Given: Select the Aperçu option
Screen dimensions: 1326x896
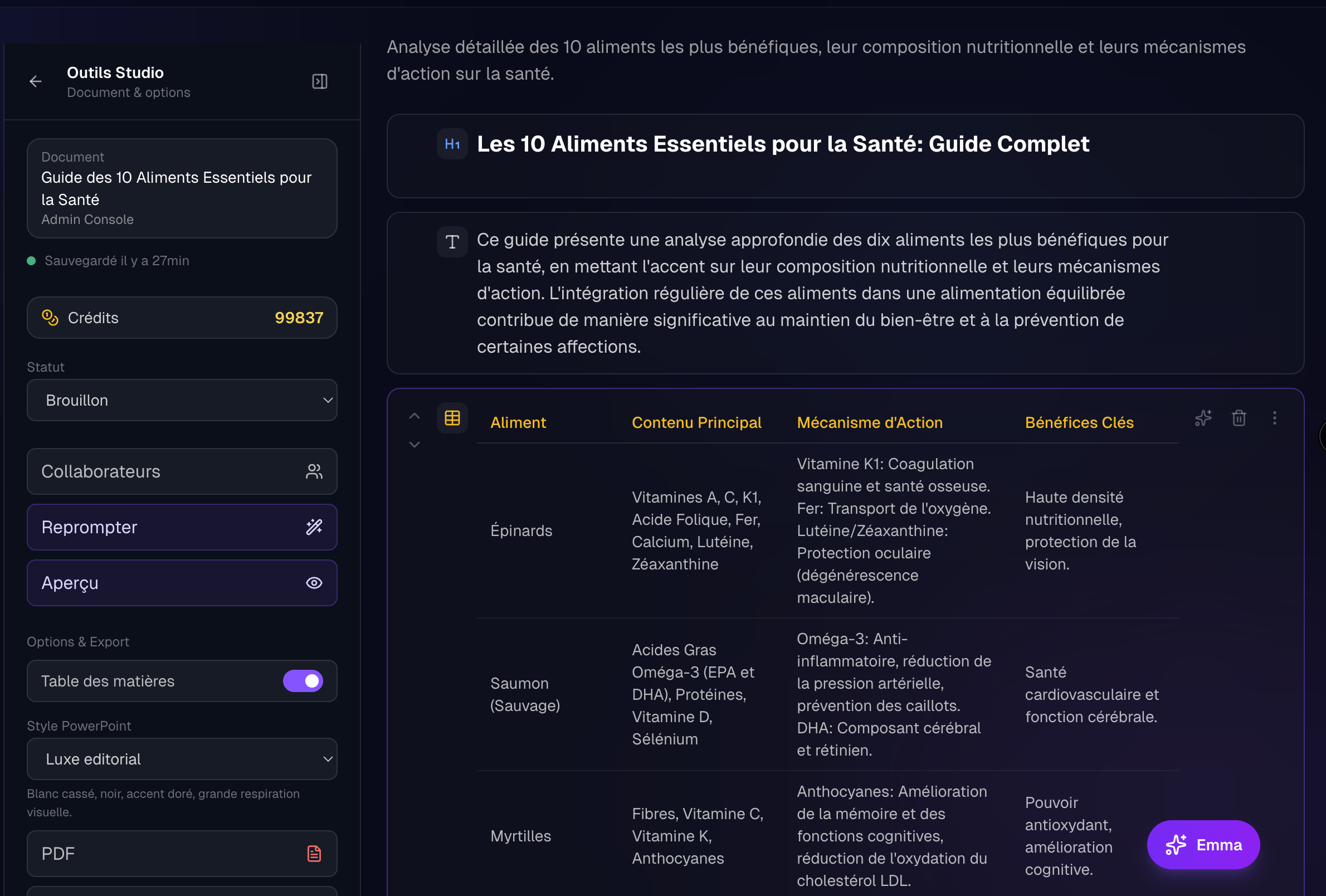Looking at the screenshot, I should click(182, 583).
